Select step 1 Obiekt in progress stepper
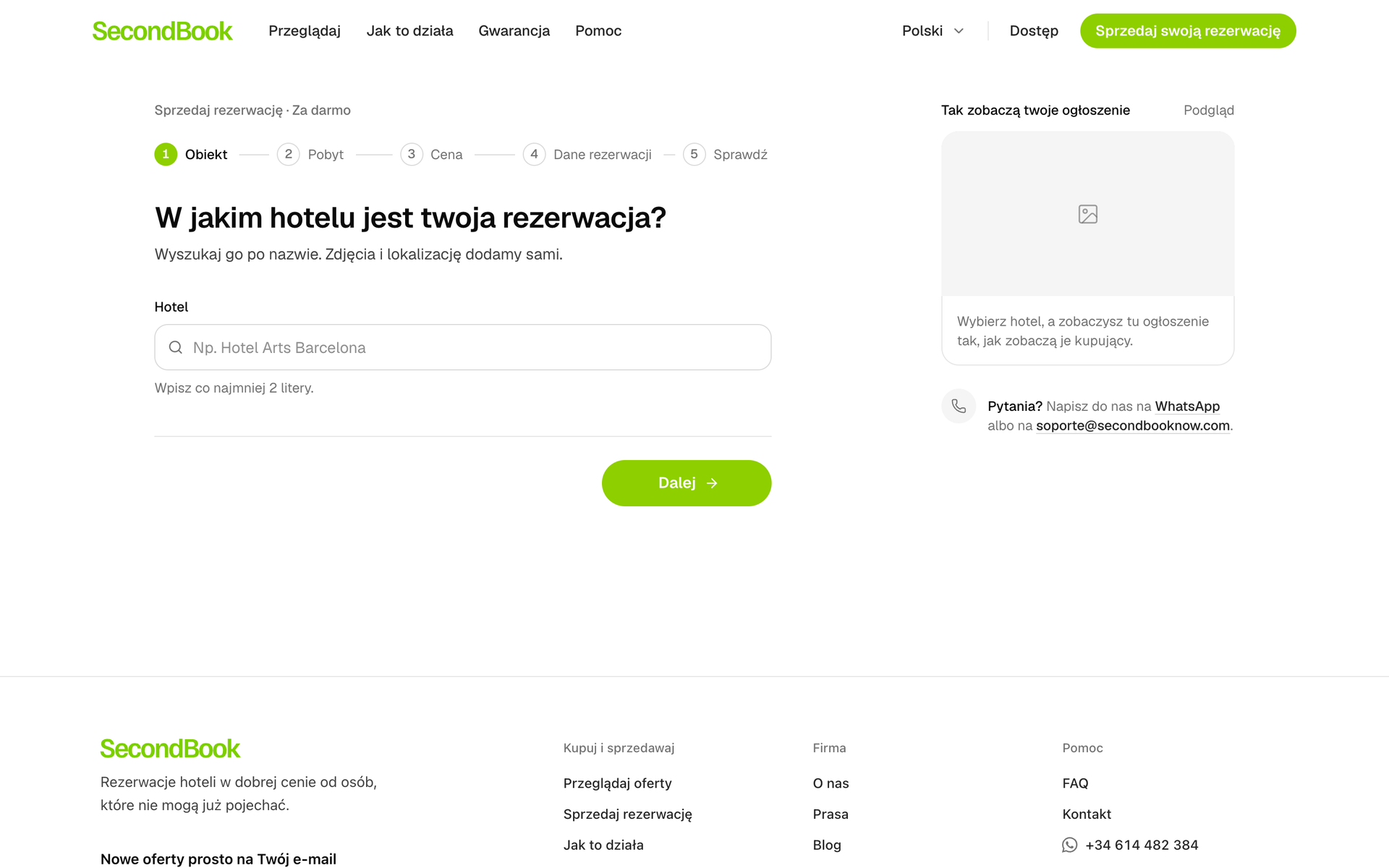Viewport: 1389px width, 868px height. [191, 154]
